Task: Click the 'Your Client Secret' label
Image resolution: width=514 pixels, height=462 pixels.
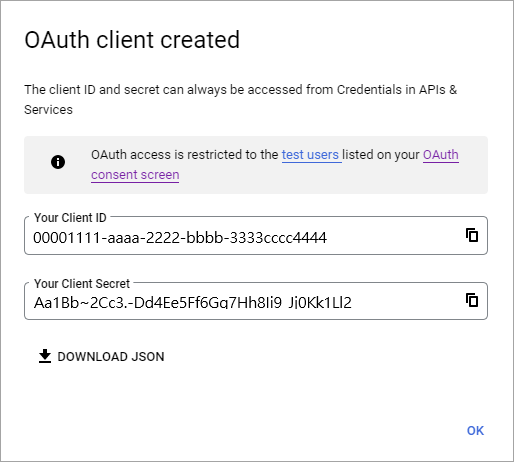Action: pyautogui.click(x=82, y=284)
